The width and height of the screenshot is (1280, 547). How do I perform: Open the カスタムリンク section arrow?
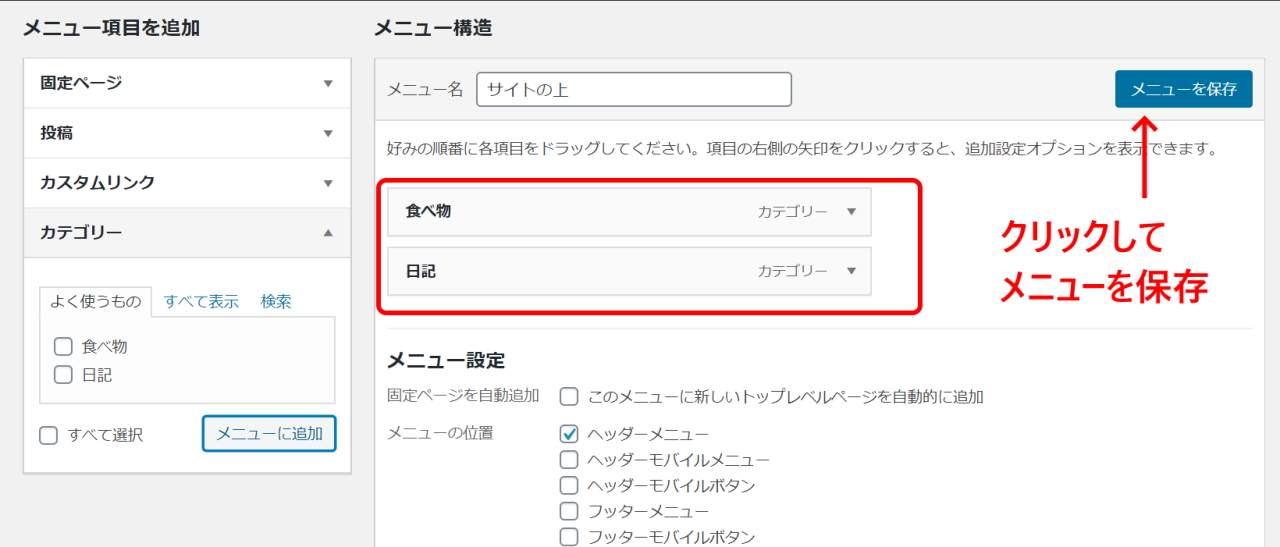click(x=328, y=183)
